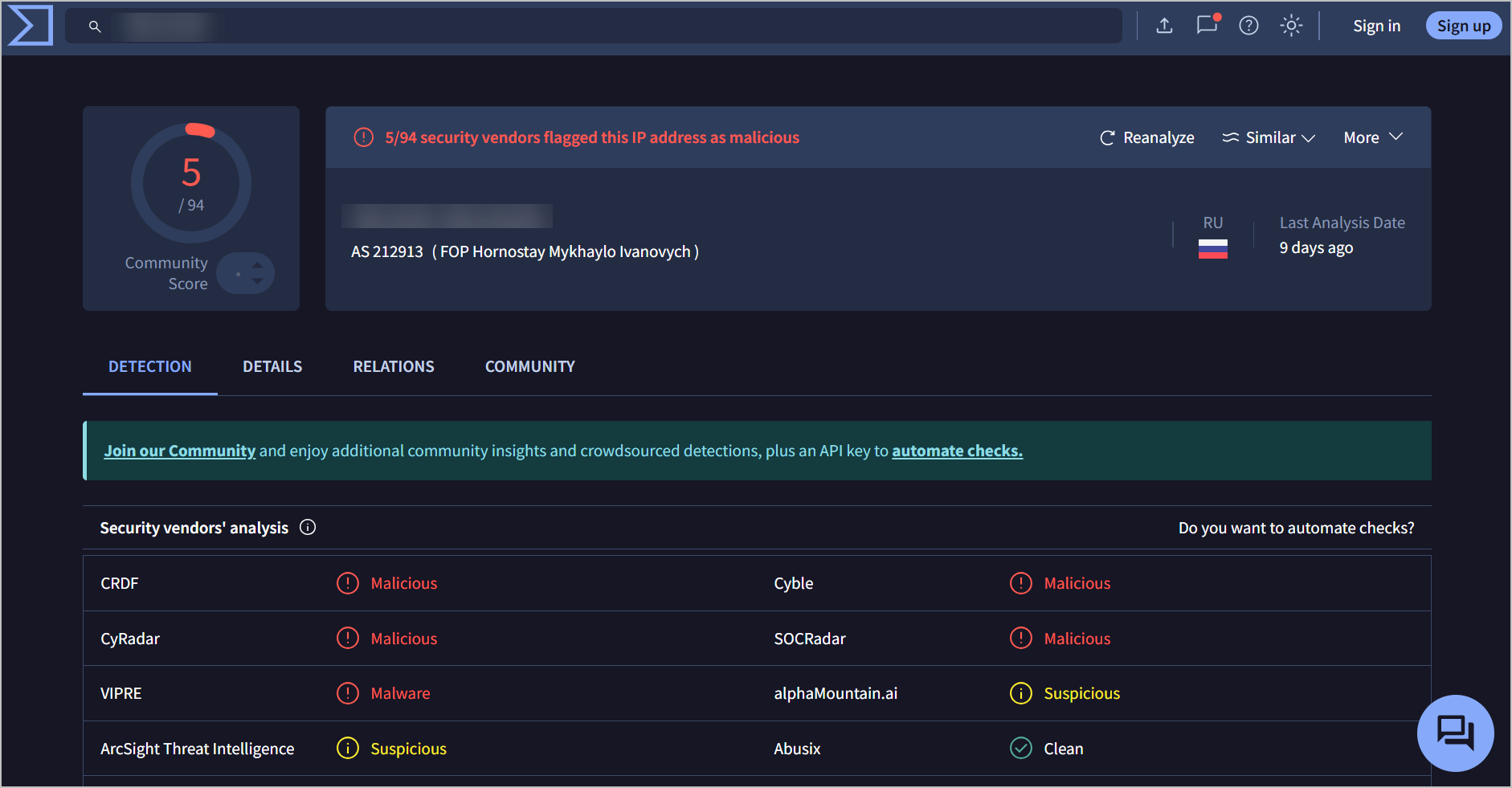Expand the Similar dropdown
This screenshot has height=788, width=1512.
1269,137
